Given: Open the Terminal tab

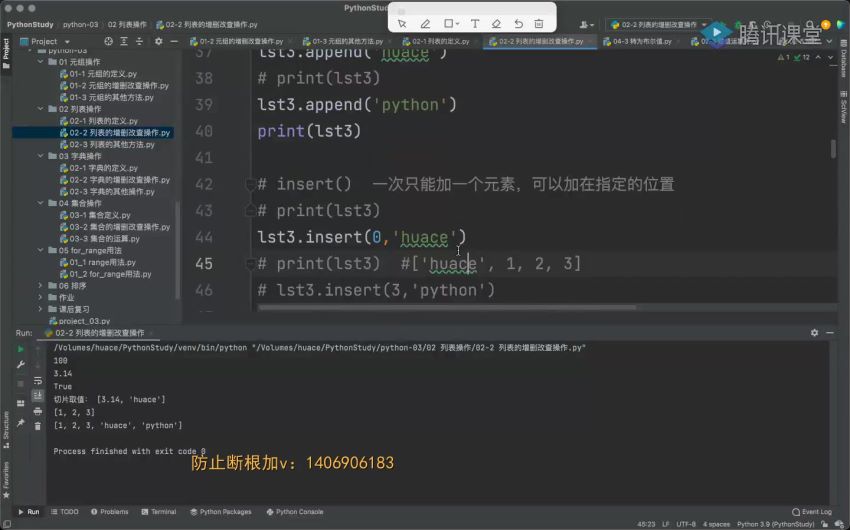Looking at the screenshot, I should (158, 511).
